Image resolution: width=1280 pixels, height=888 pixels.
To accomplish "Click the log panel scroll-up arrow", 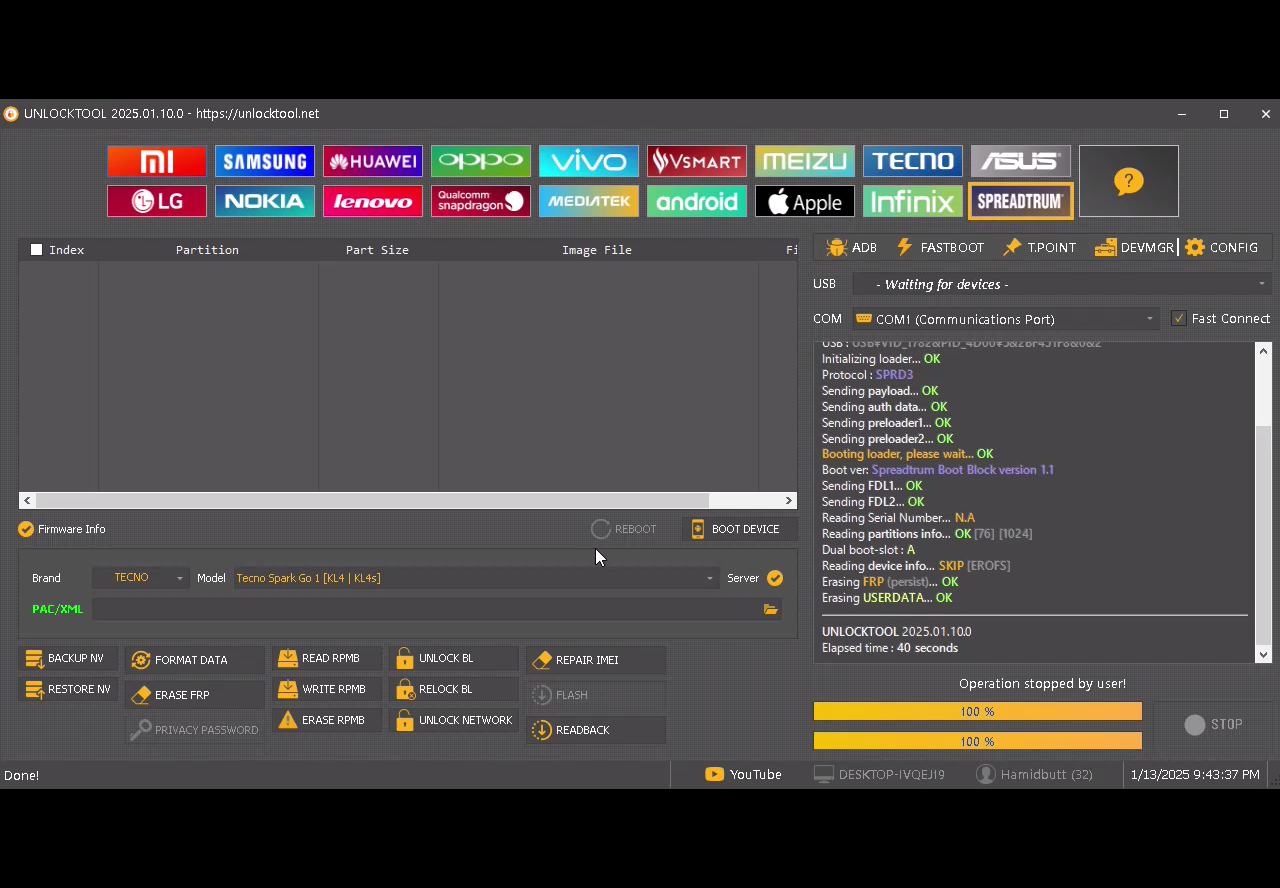I will (1264, 351).
